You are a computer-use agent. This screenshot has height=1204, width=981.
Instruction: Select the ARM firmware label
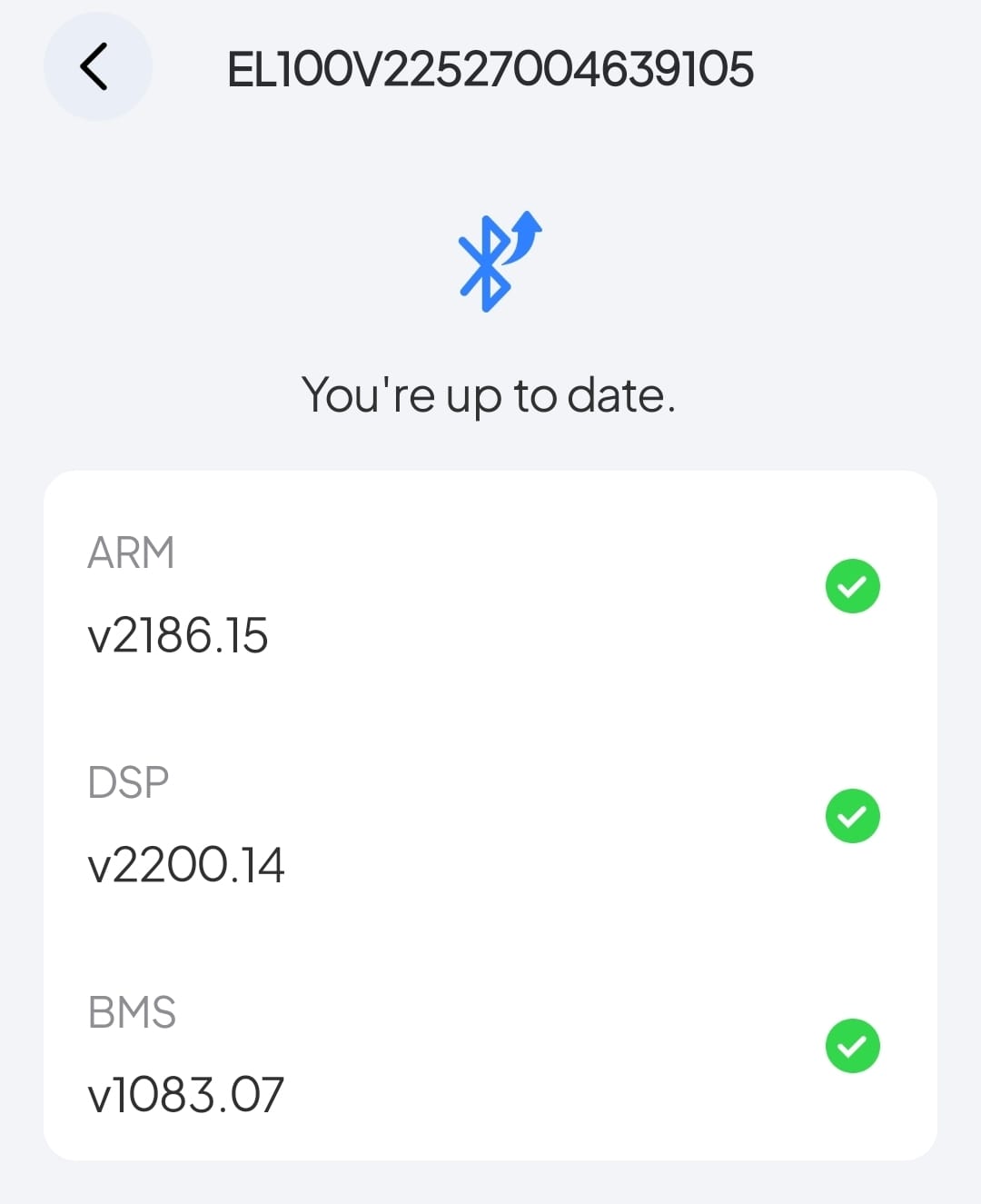tap(131, 552)
